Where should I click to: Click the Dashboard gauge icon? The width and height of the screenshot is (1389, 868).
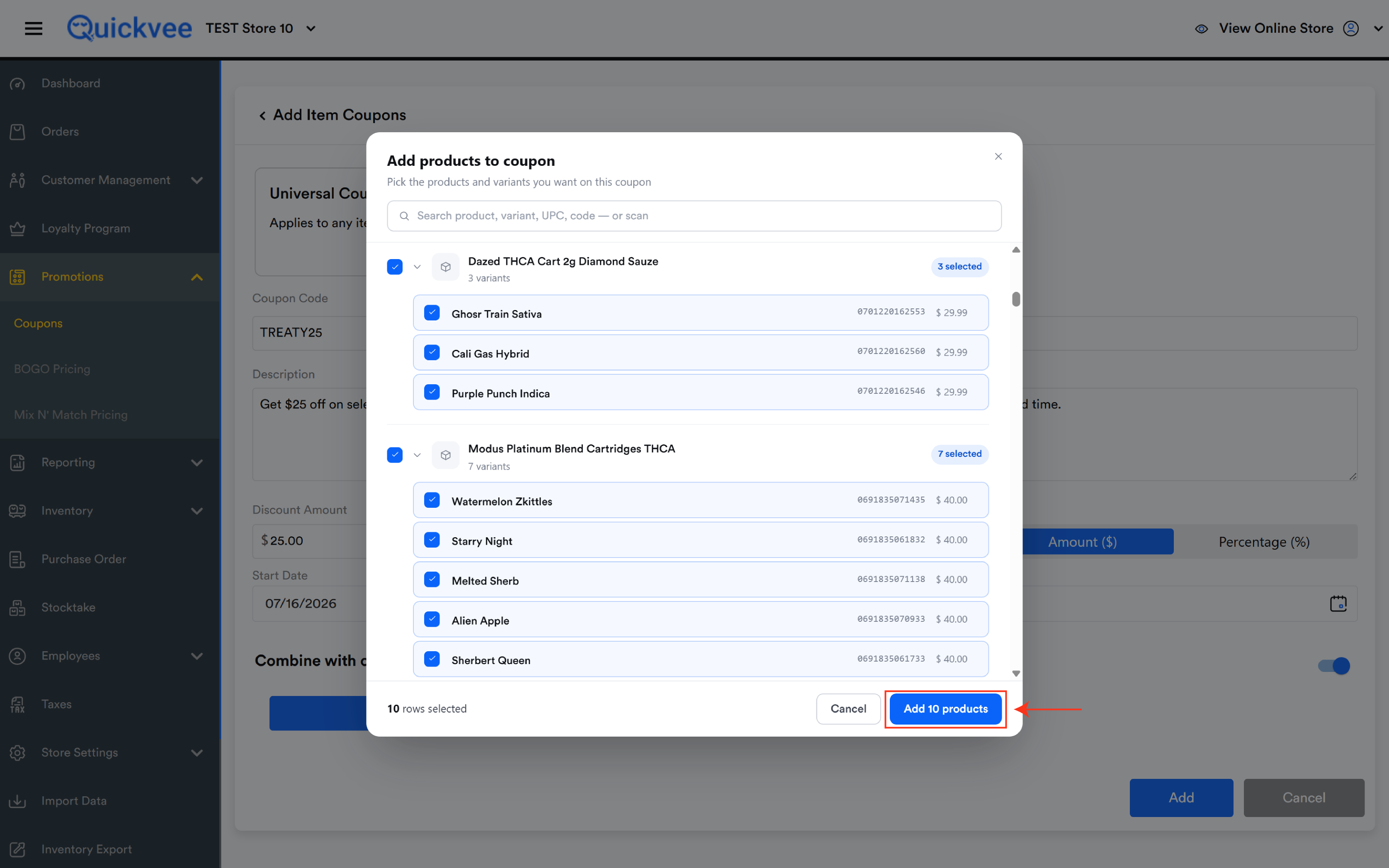(18, 84)
